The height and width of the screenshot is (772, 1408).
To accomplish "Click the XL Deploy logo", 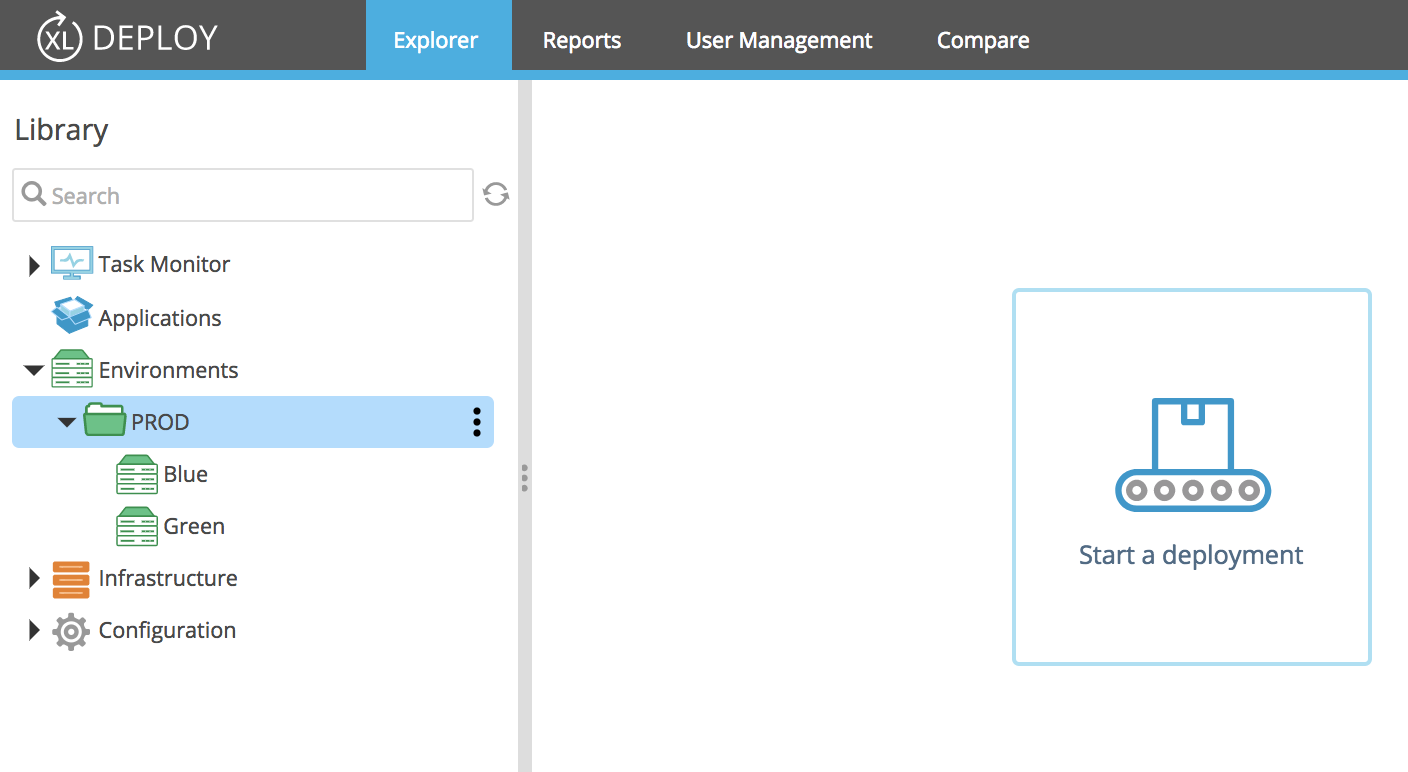I will (x=127, y=37).
